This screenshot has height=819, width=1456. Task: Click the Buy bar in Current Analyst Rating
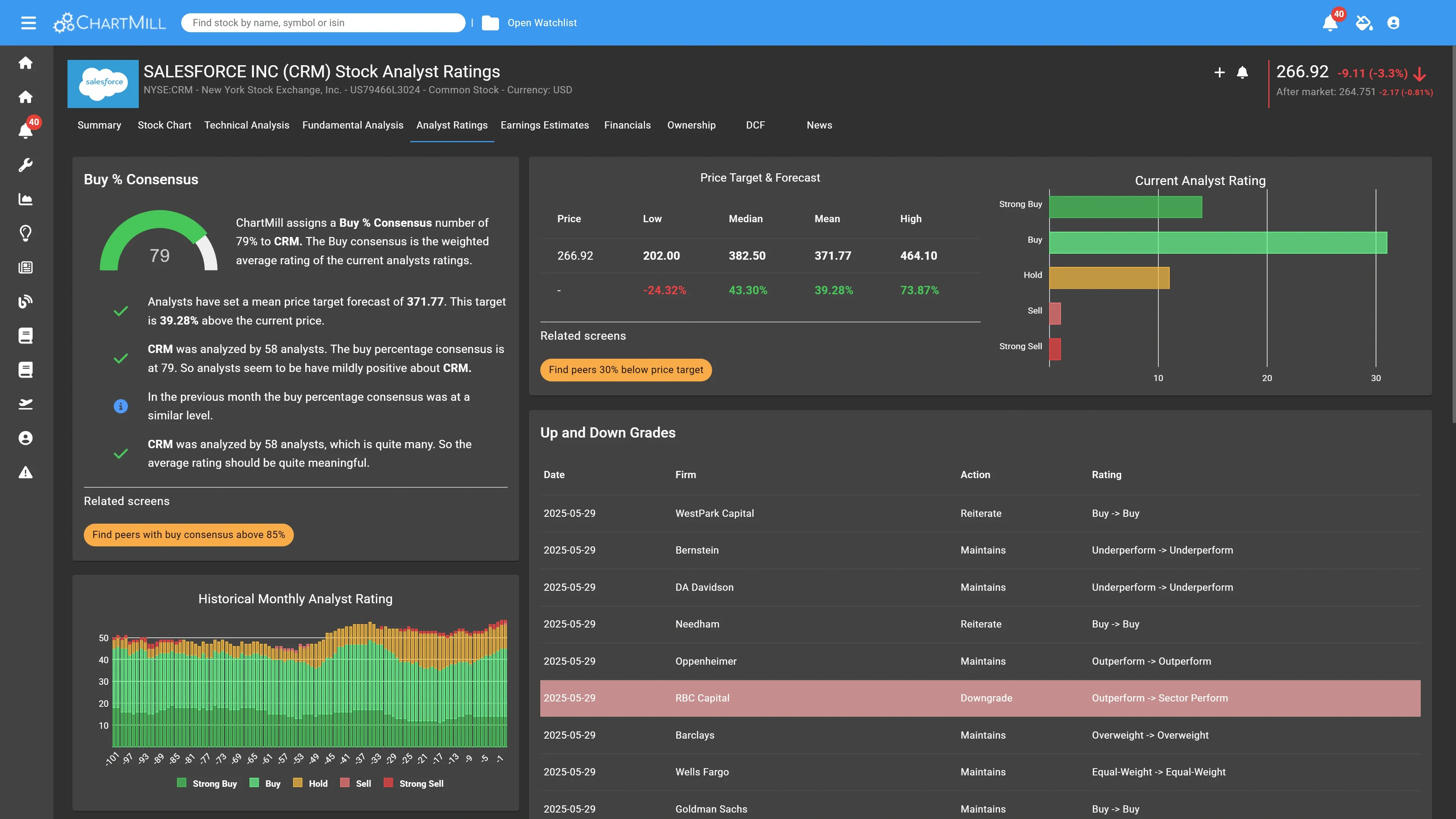click(x=1218, y=243)
